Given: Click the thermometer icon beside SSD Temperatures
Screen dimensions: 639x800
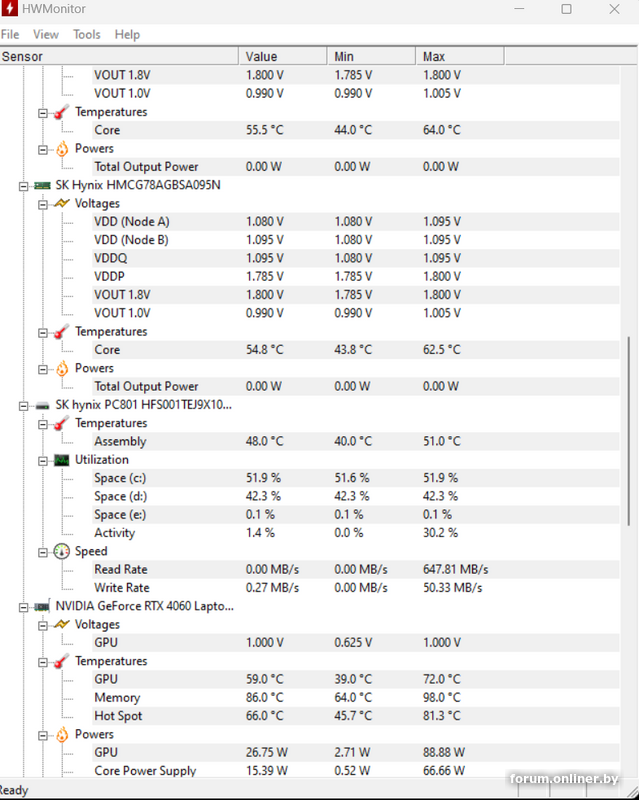Looking at the screenshot, I should [x=61, y=423].
